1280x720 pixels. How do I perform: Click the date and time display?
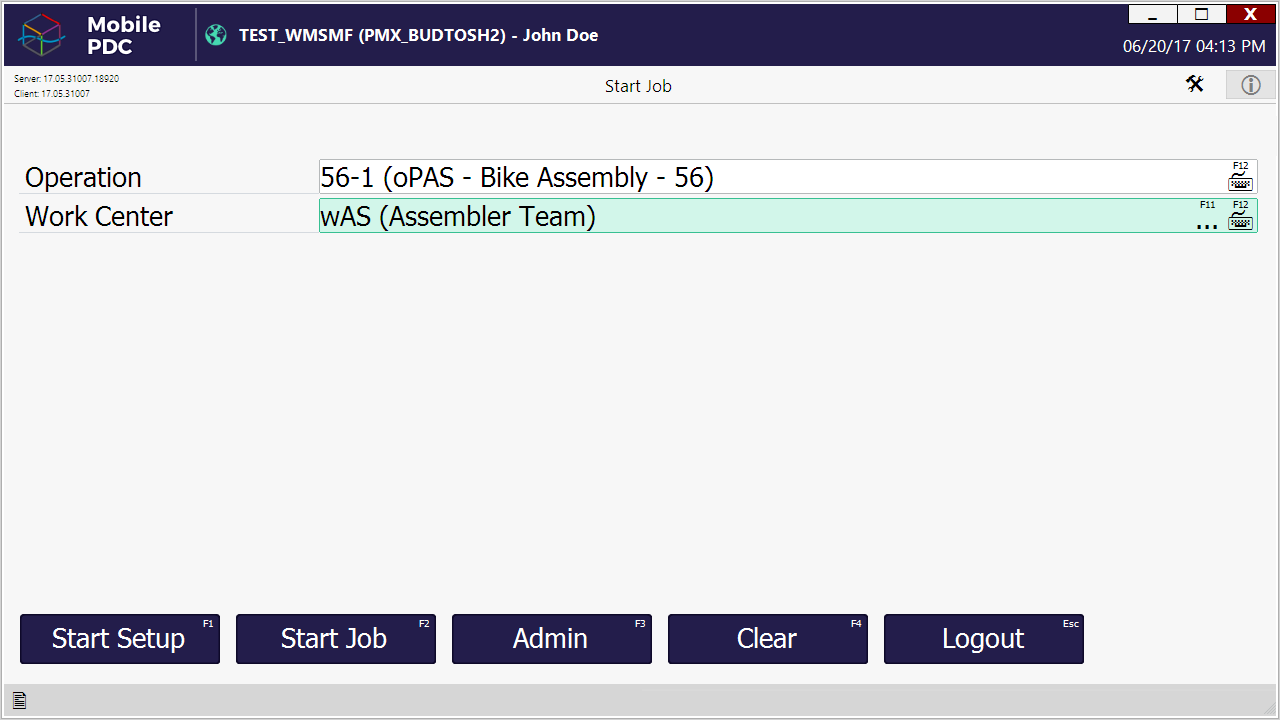[x=1193, y=47]
